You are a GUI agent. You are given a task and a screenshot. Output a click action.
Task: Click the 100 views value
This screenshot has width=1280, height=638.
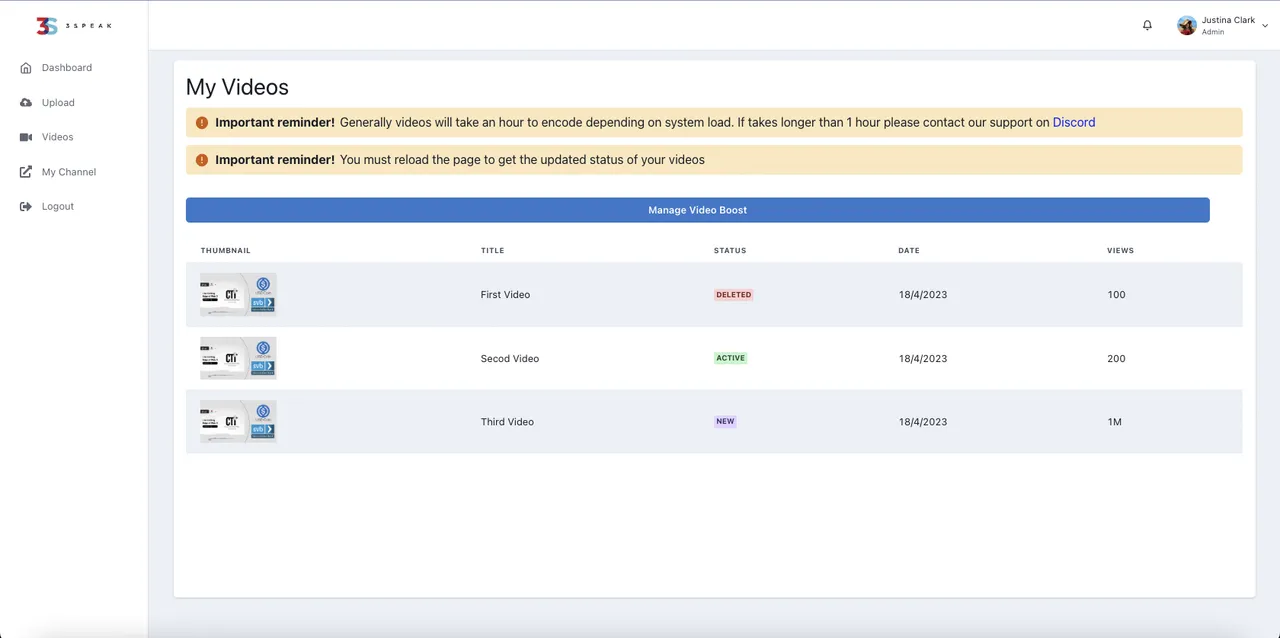1116,295
